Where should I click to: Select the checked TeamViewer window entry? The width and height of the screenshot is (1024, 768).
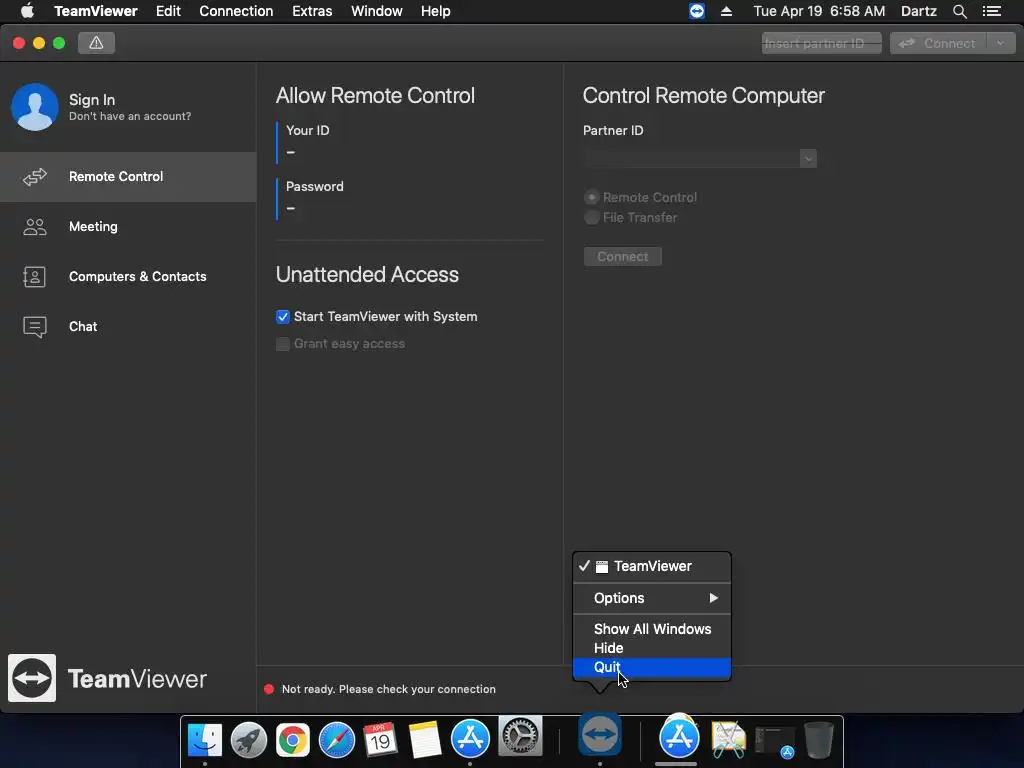652,566
